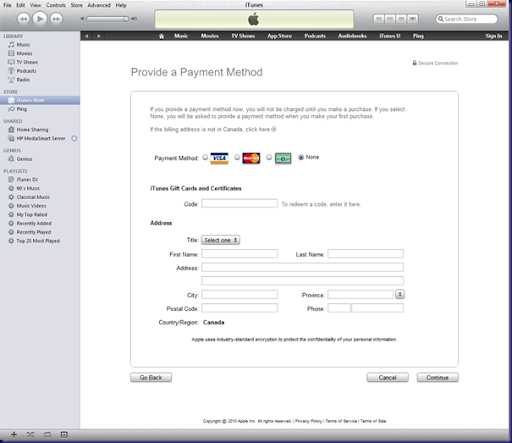Click the Go Back button

151,377
